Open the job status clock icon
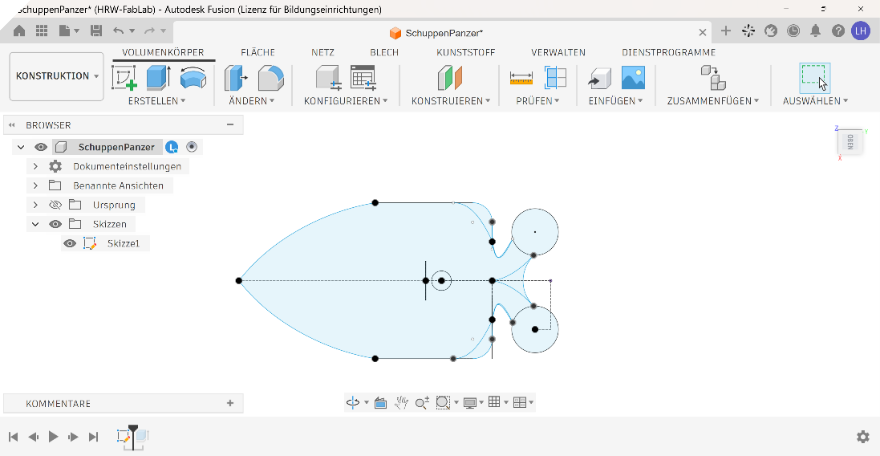The width and height of the screenshot is (880, 456). click(x=793, y=31)
